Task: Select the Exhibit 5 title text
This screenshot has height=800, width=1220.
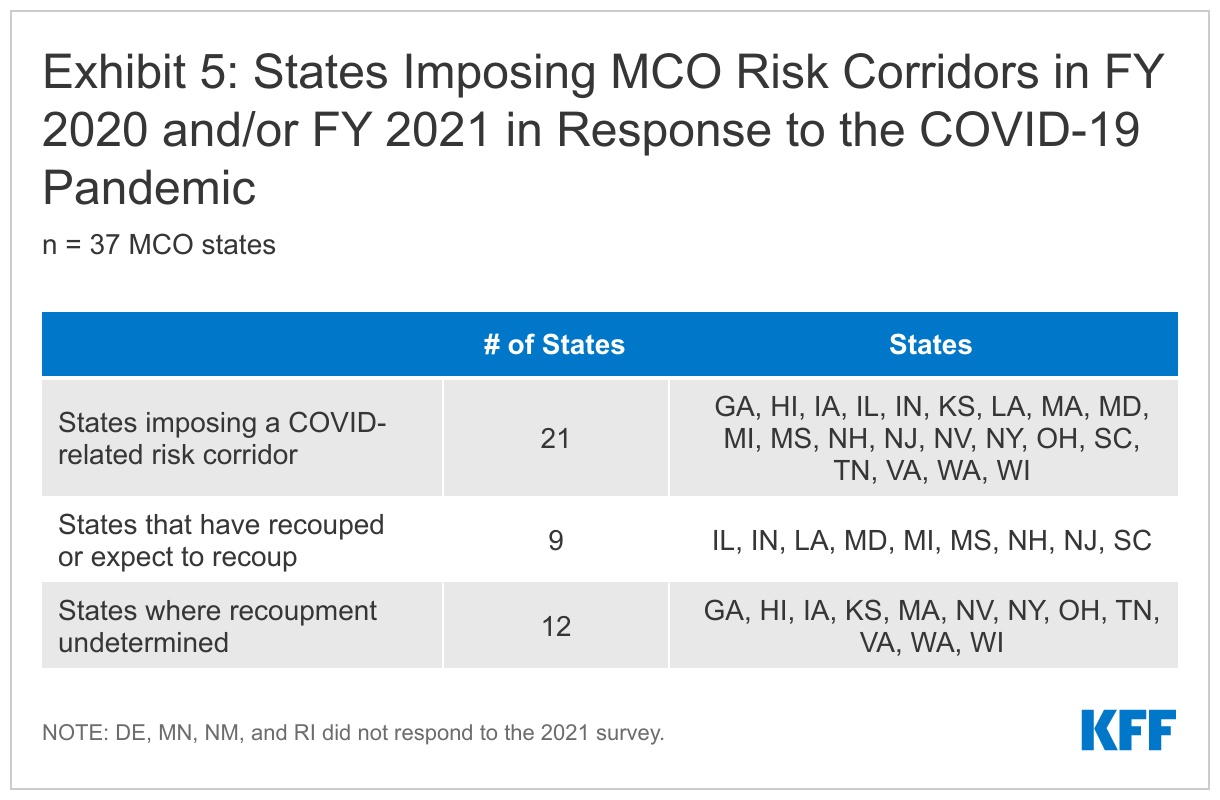Action: click(x=598, y=131)
